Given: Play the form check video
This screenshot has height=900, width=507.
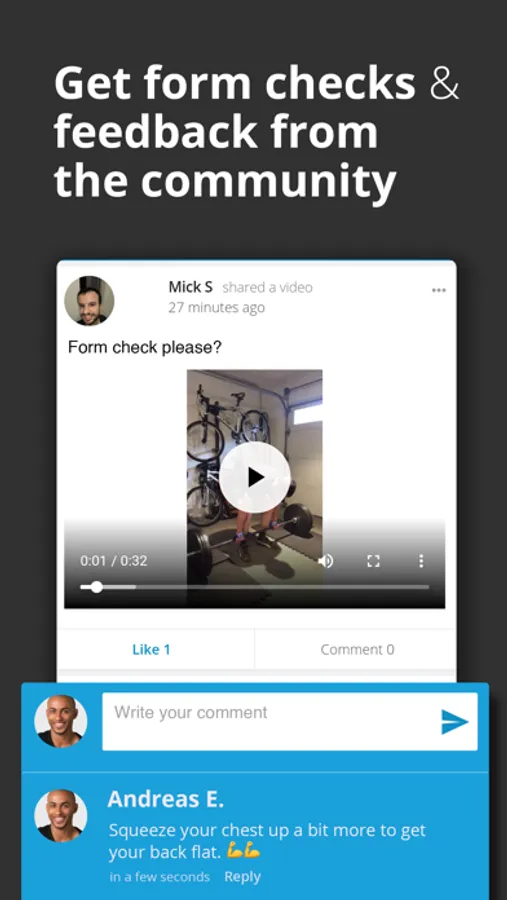Looking at the screenshot, I should (x=254, y=477).
